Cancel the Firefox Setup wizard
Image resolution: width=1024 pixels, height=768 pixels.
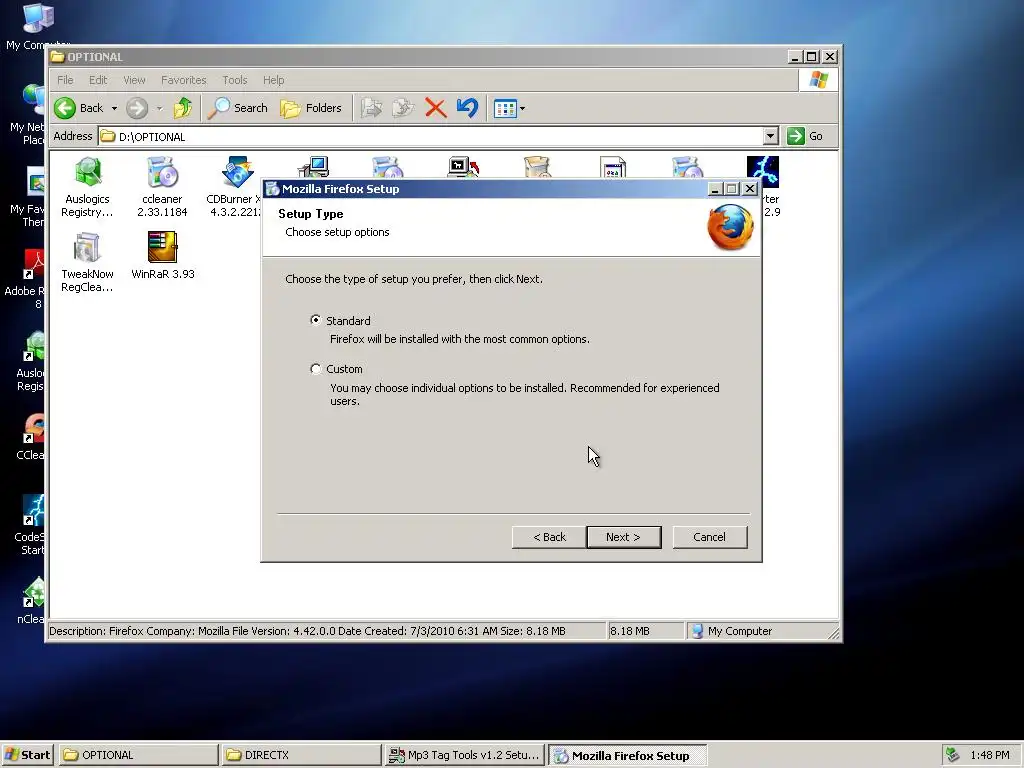tap(710, 537)
